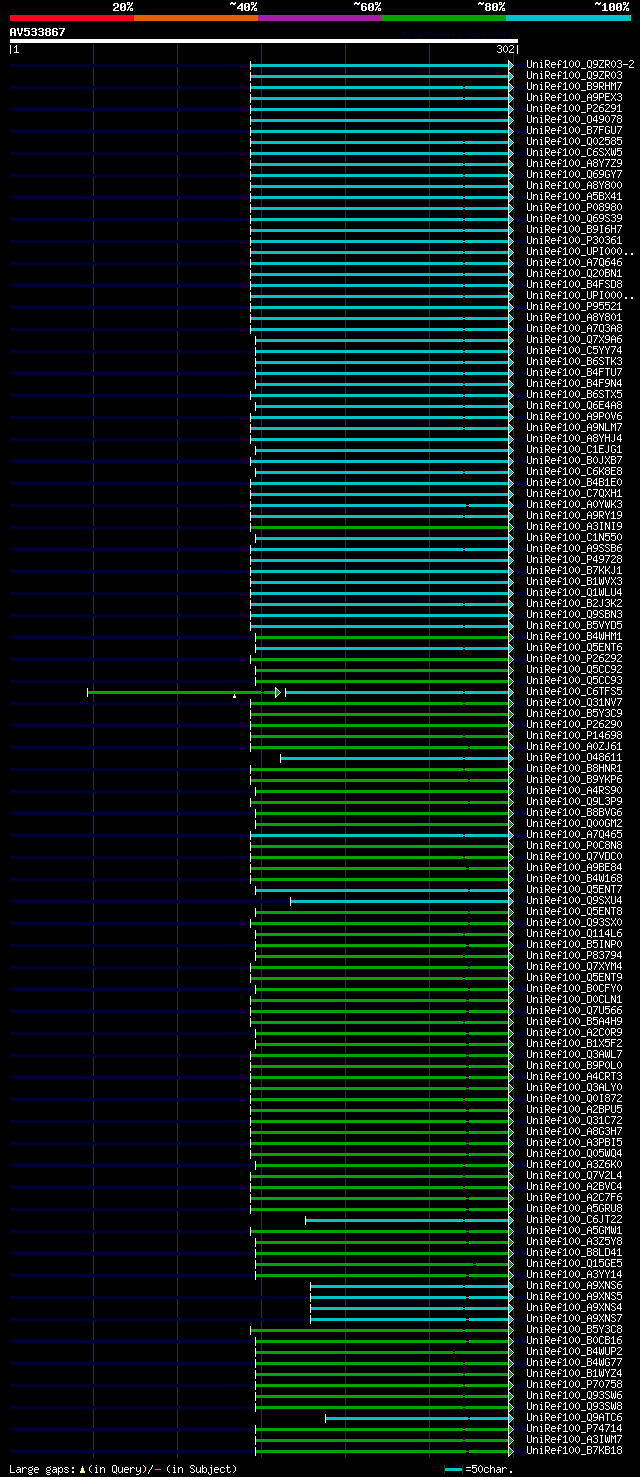Image resolution: width=640 pixels, height=1477 pixels.
Task: Click the UniRef100_A5BX41 label
Action: [574, 196]
